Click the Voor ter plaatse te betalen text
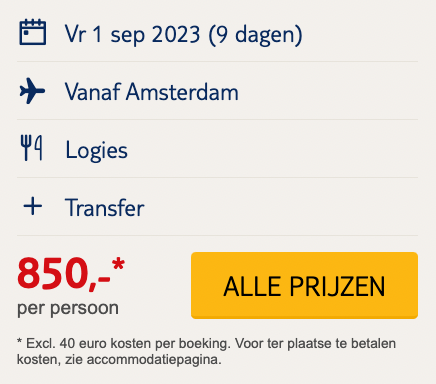The height and width of the screenshot is (384, 436). click(315, 343)
